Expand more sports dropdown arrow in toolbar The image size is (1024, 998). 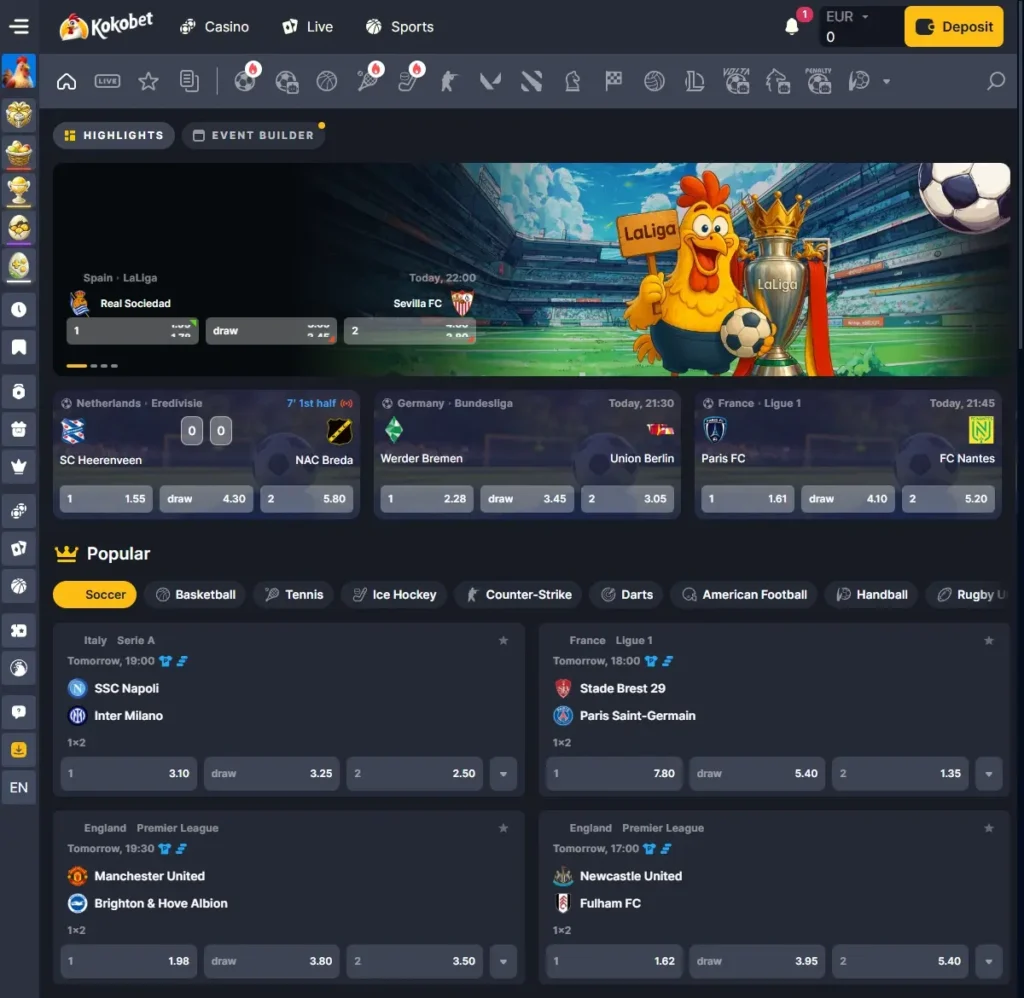pyautogui.click(x=886, y=82)
